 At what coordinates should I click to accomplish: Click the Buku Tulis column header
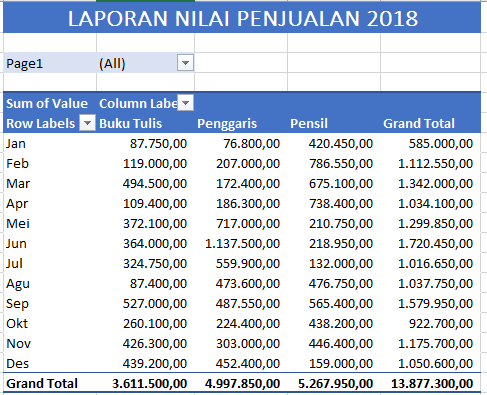point(131,123)
